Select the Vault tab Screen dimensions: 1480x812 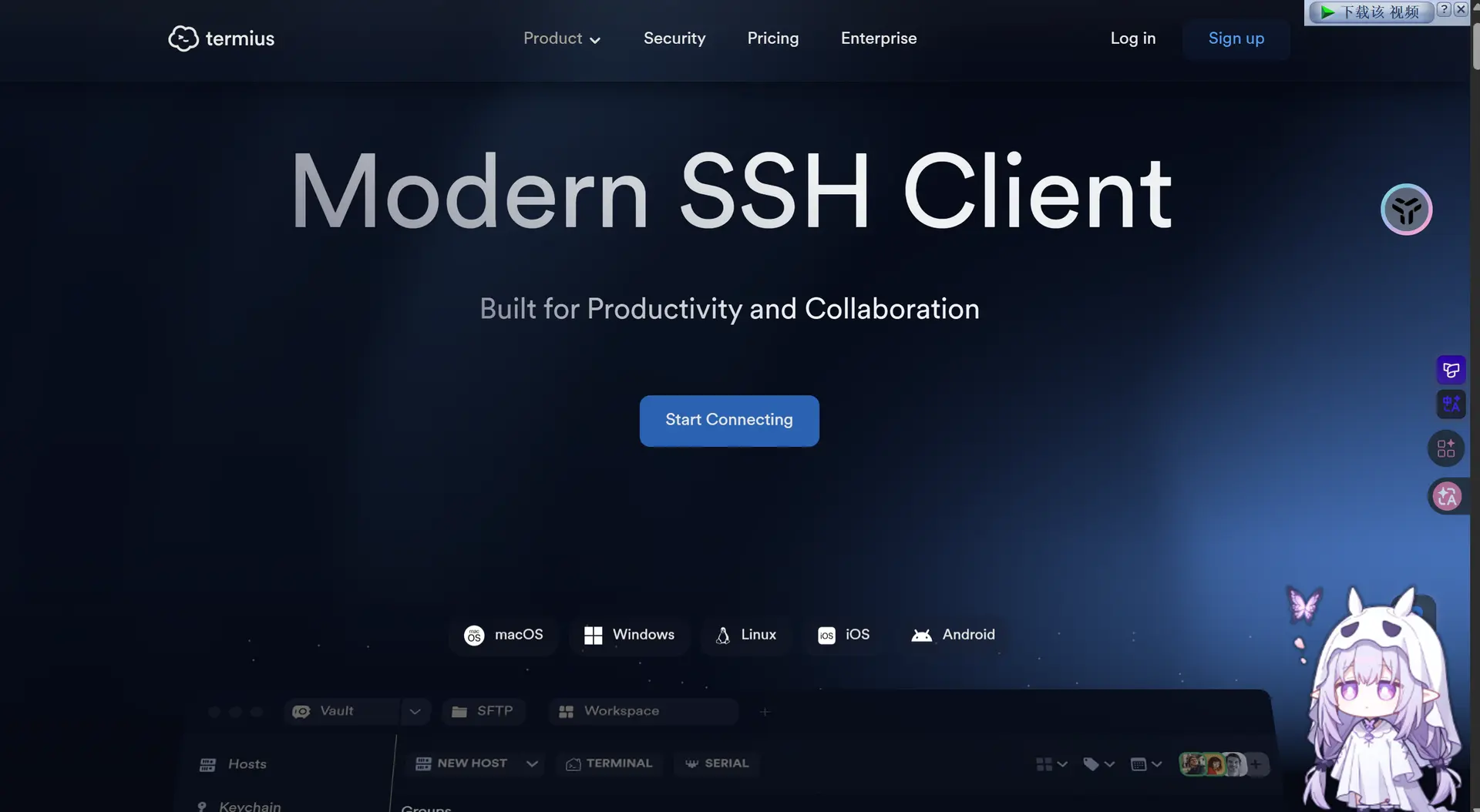click(x=343, y=712)
